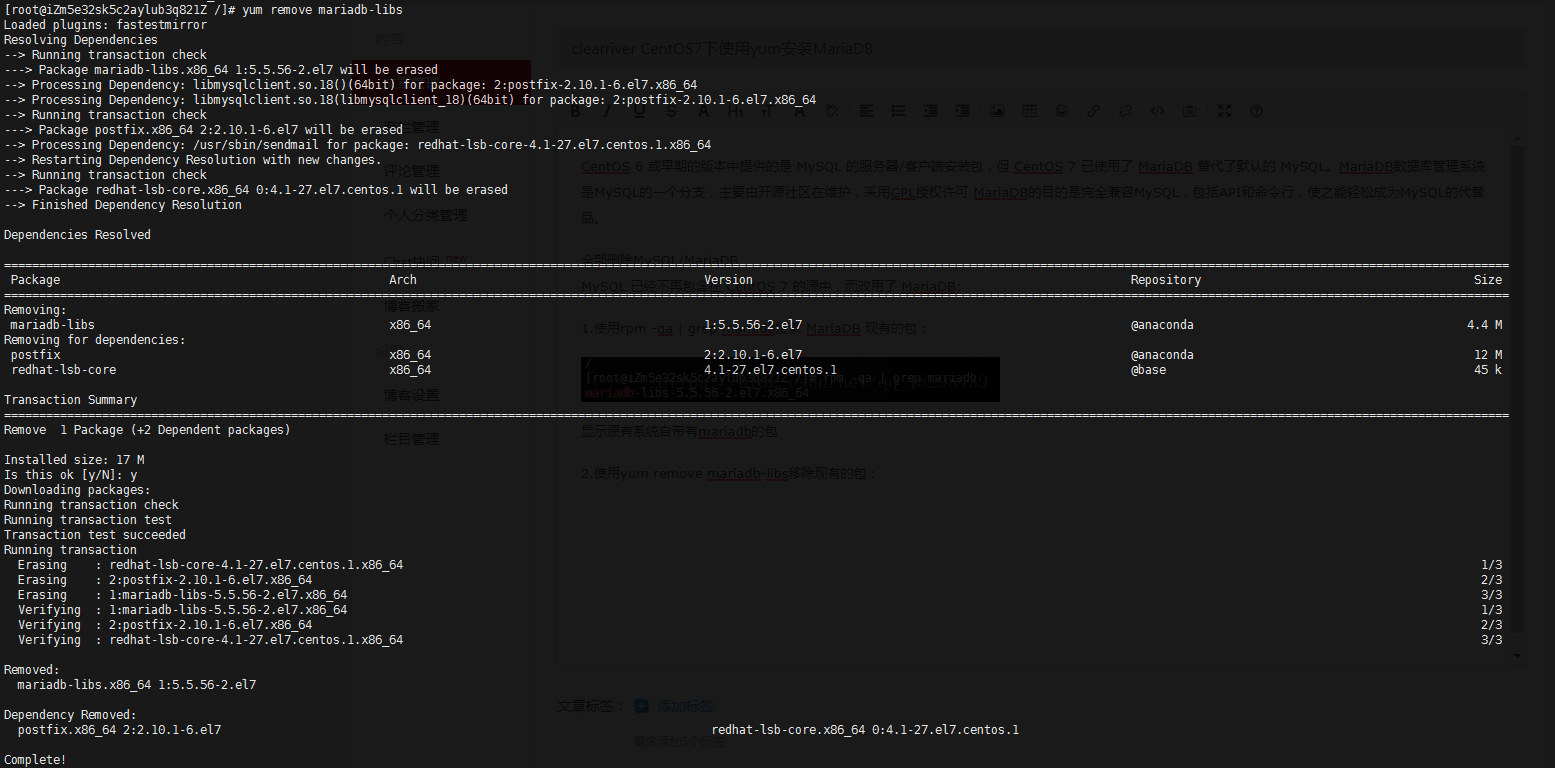The height and width of the screenshot is (768, 1555).
Task: Click emoji smiley icon in editor toolbar
Action: click(x=1061, y=111)
